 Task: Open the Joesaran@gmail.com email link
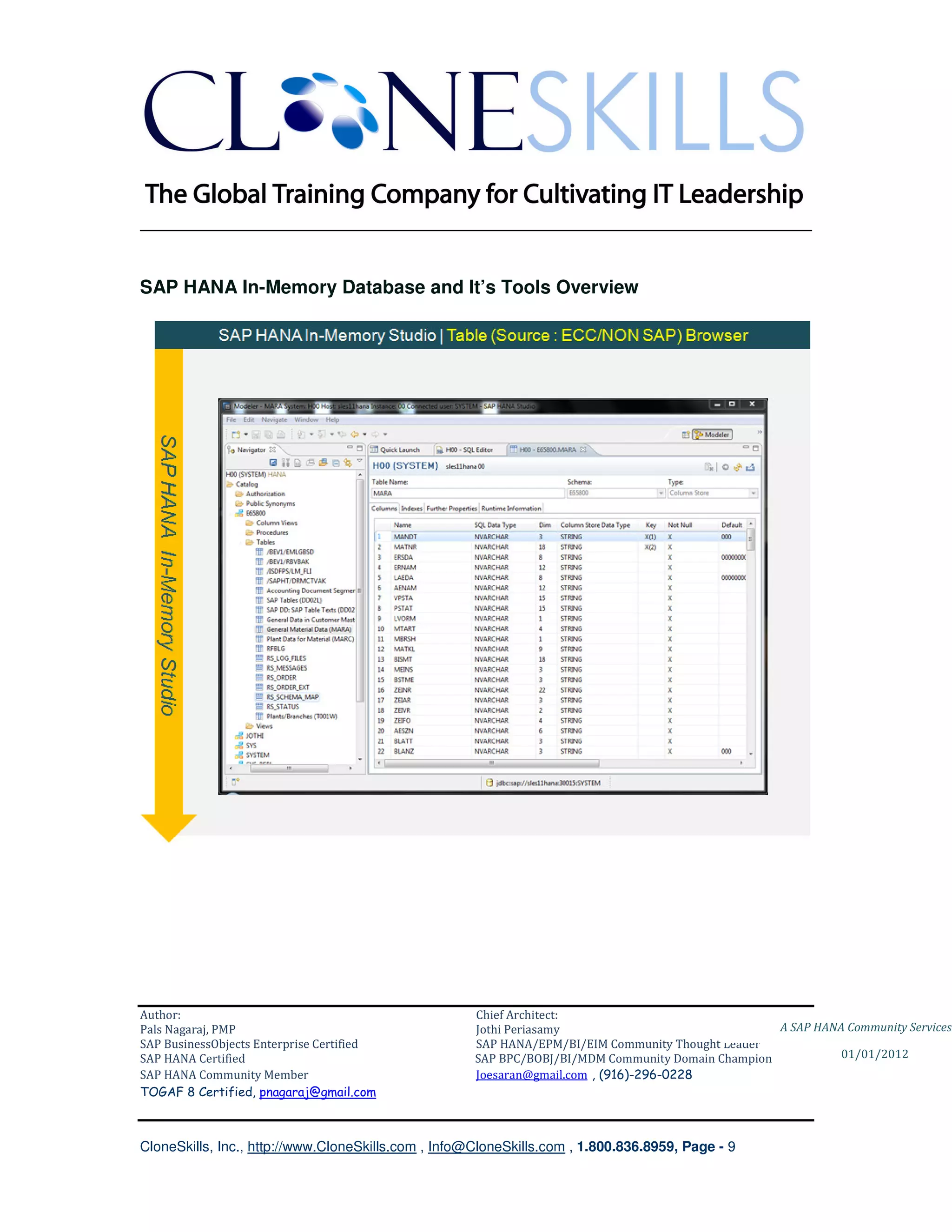[531, 1074]
